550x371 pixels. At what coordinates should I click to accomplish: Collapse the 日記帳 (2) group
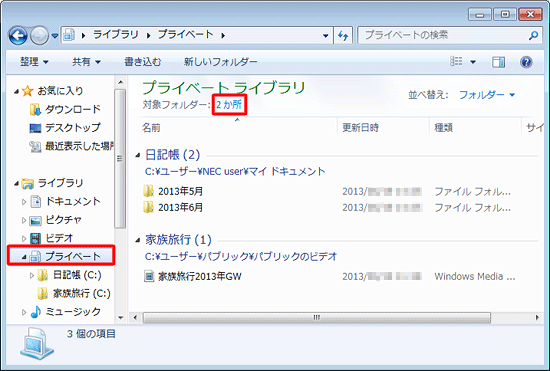pyautogui.click(x=138, y=155)
